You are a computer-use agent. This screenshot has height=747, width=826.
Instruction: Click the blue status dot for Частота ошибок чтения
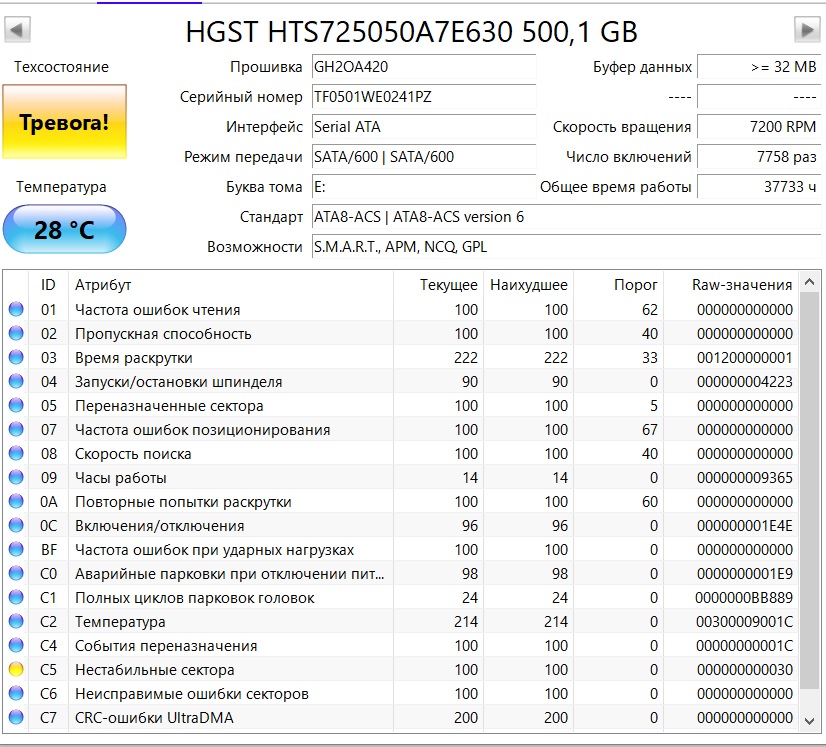[x=16, y=310]
